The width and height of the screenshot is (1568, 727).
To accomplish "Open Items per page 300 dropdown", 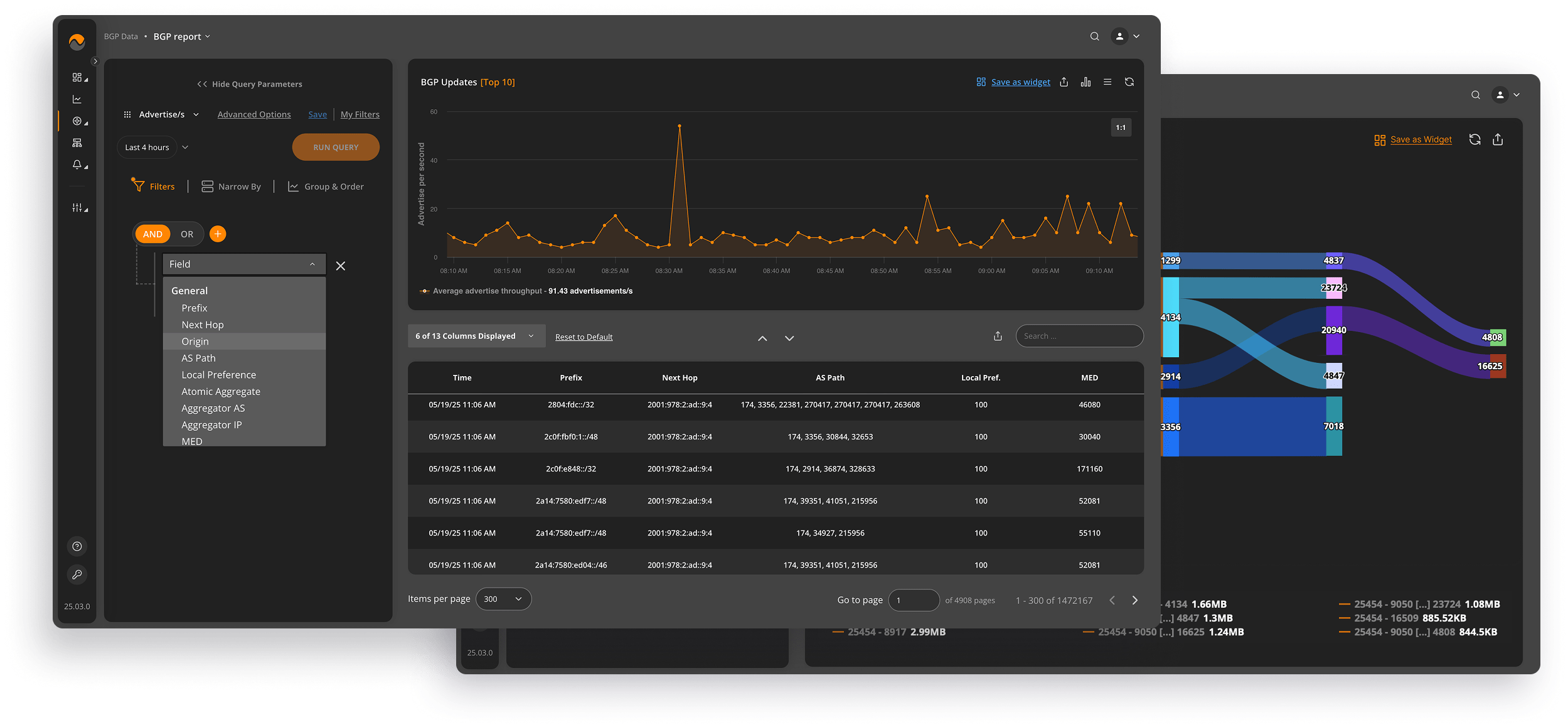I will (x=503, y=599).
